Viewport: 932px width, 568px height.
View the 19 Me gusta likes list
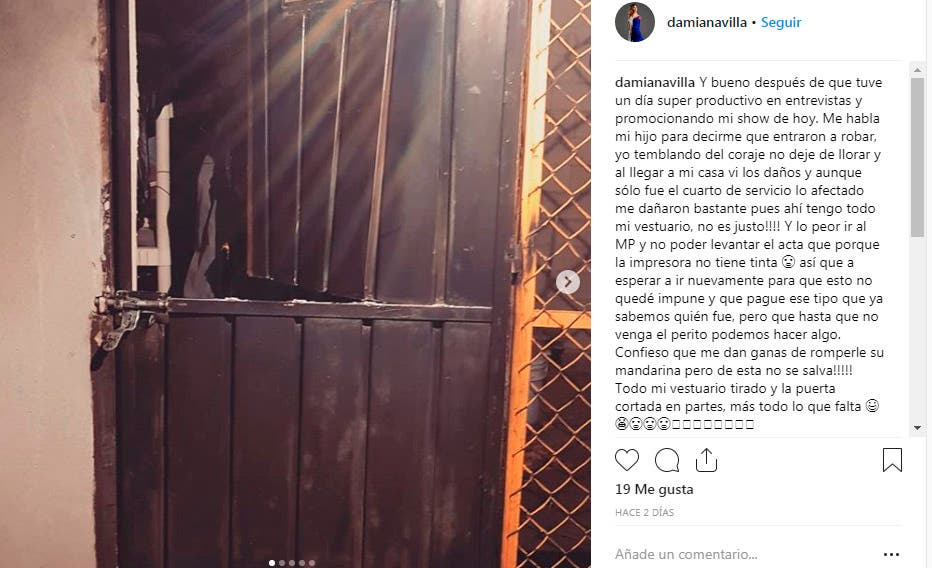click(654, 489)
